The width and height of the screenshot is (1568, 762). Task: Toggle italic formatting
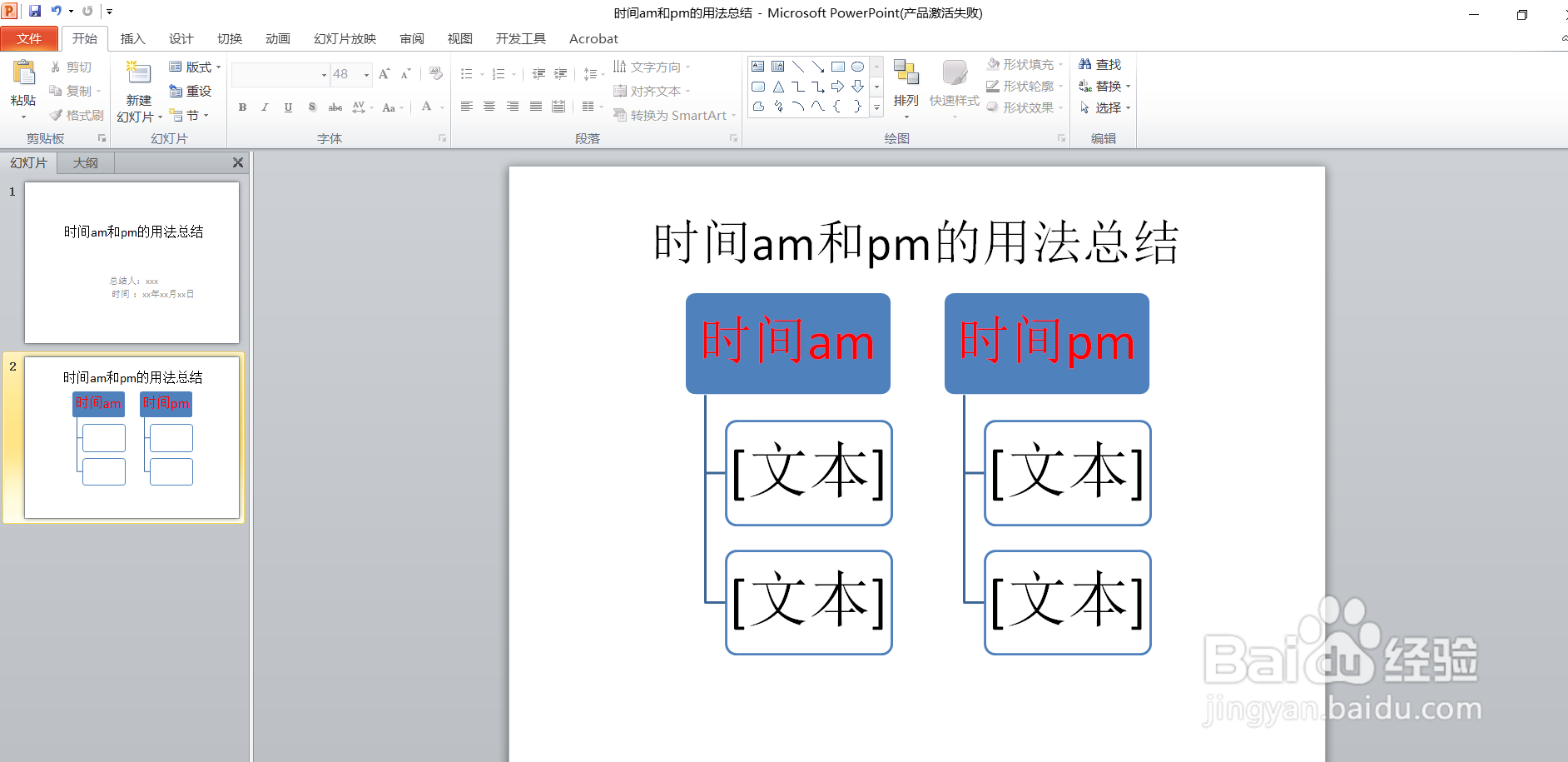(264, 107)
